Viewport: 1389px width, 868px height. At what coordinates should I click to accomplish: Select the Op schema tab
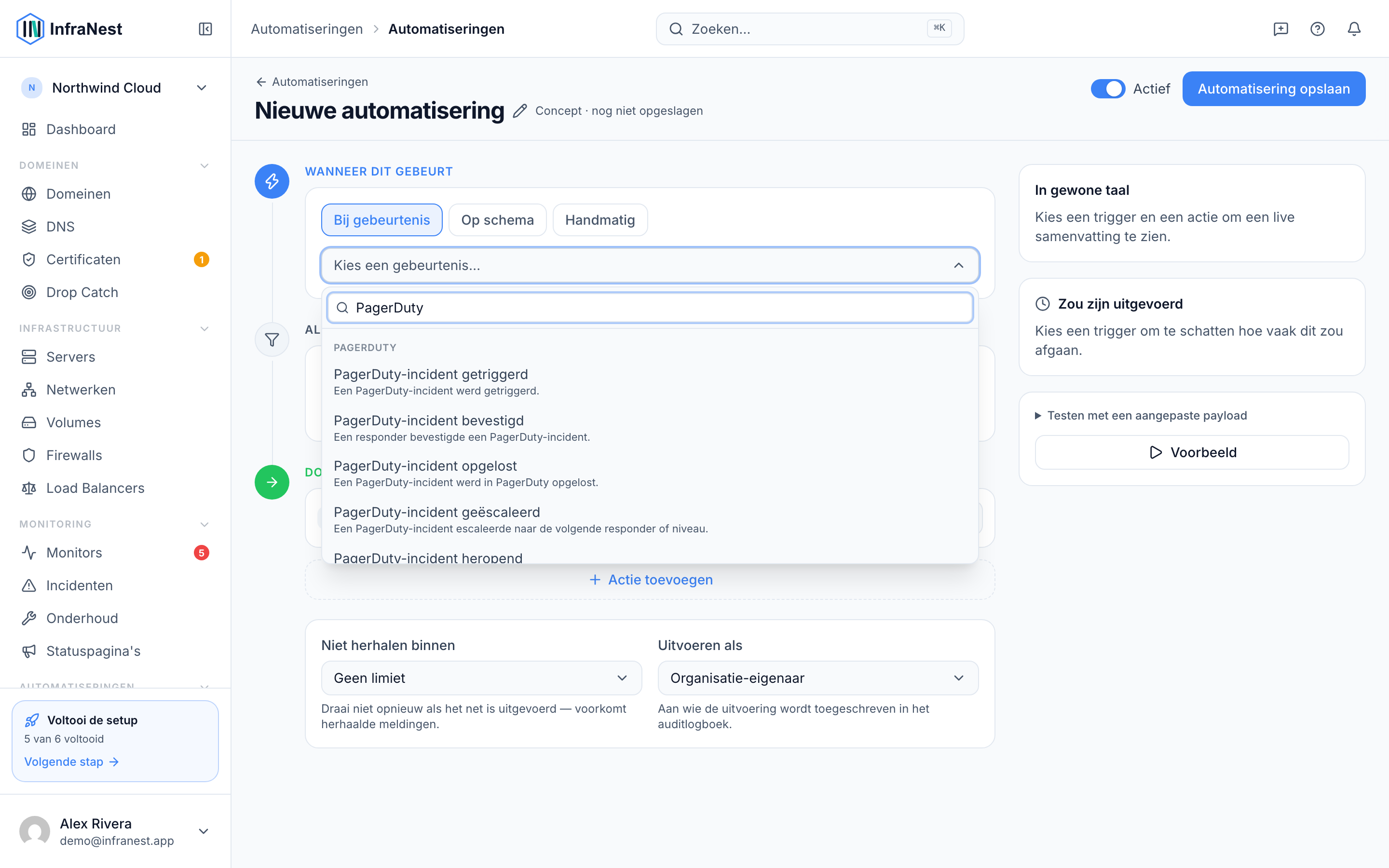pyautogui.click(x=497, y=220)
